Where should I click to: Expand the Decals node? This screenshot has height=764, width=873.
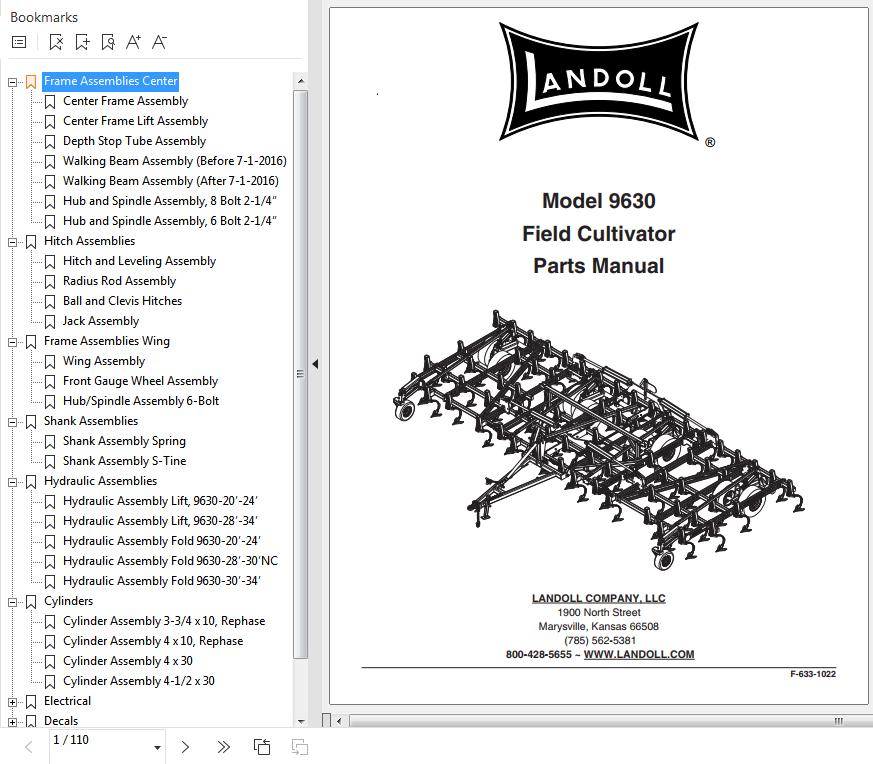(12, 722)
